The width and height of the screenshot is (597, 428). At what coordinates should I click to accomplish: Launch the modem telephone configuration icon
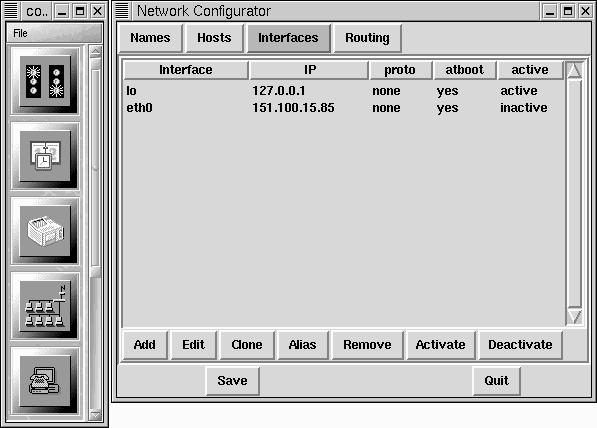coord(45,381)
